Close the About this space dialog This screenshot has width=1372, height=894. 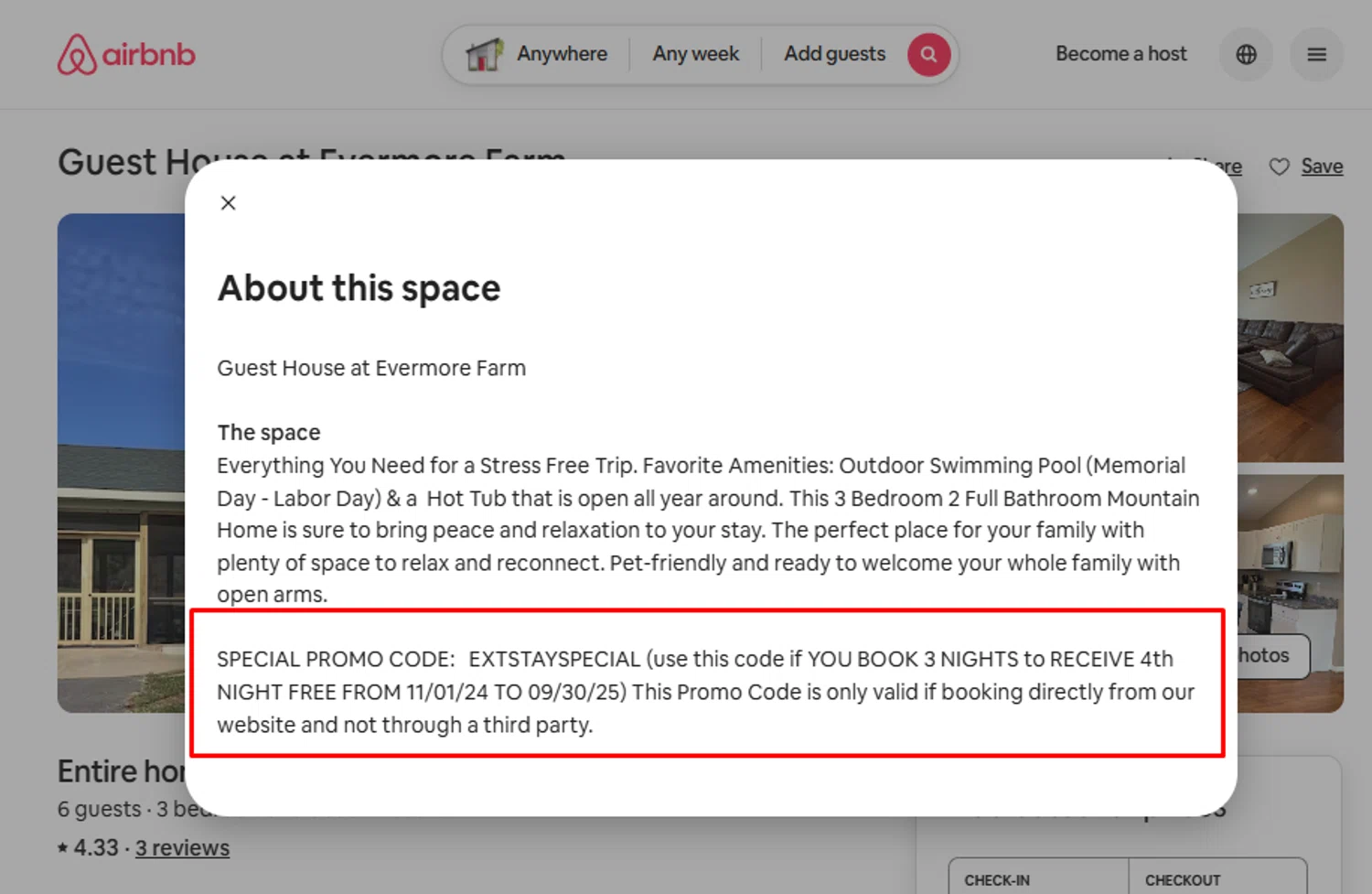[x=229, y=203]
